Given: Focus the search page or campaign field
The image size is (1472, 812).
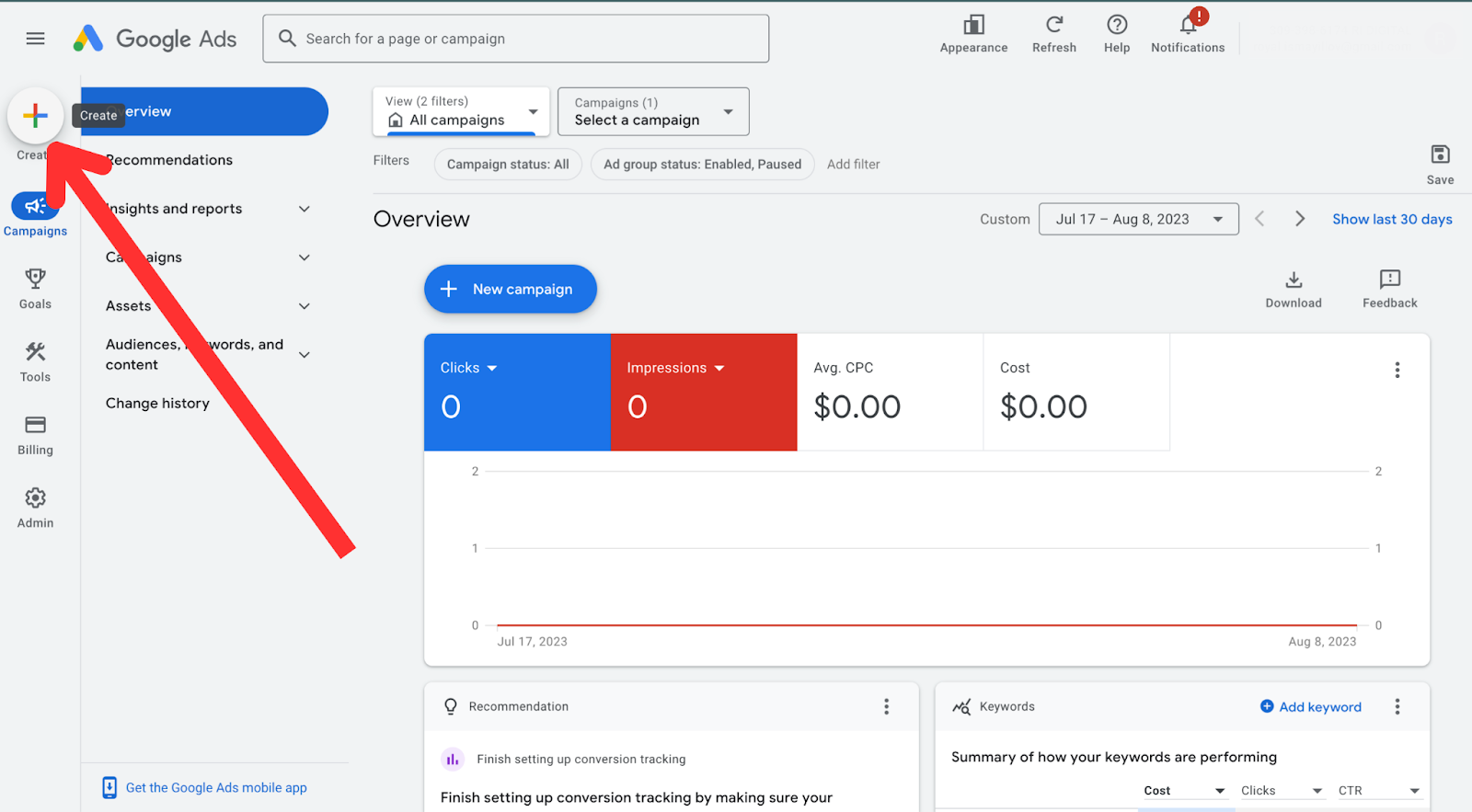Looking at the screenshot, I should (x=516, y=39).
